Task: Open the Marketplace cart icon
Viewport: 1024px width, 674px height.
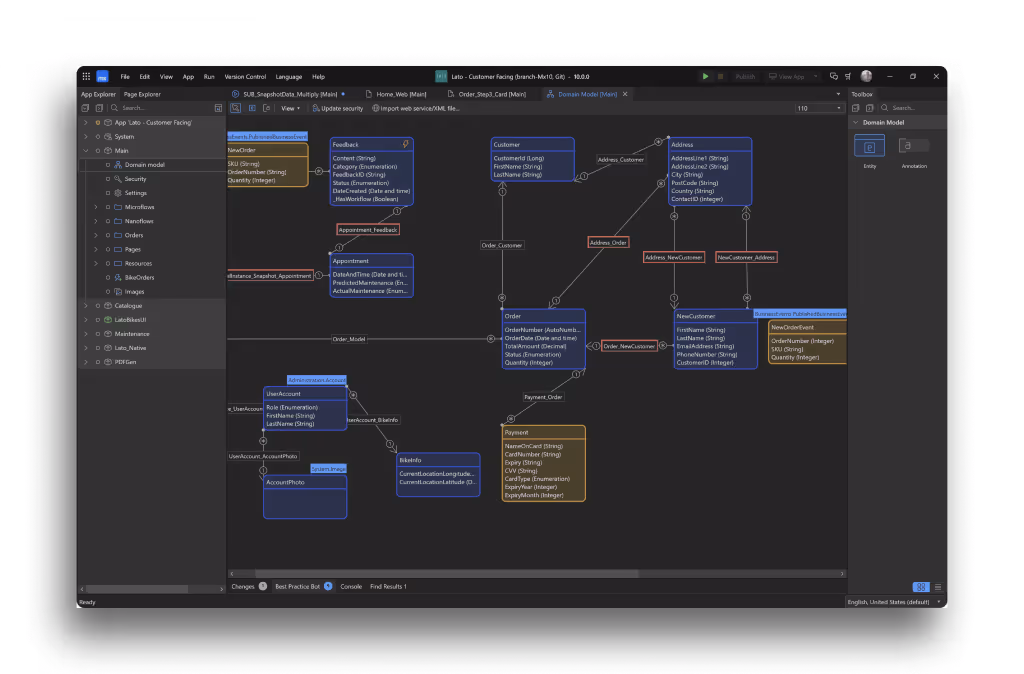Action: pyautogui.click(x=848, y=76)
